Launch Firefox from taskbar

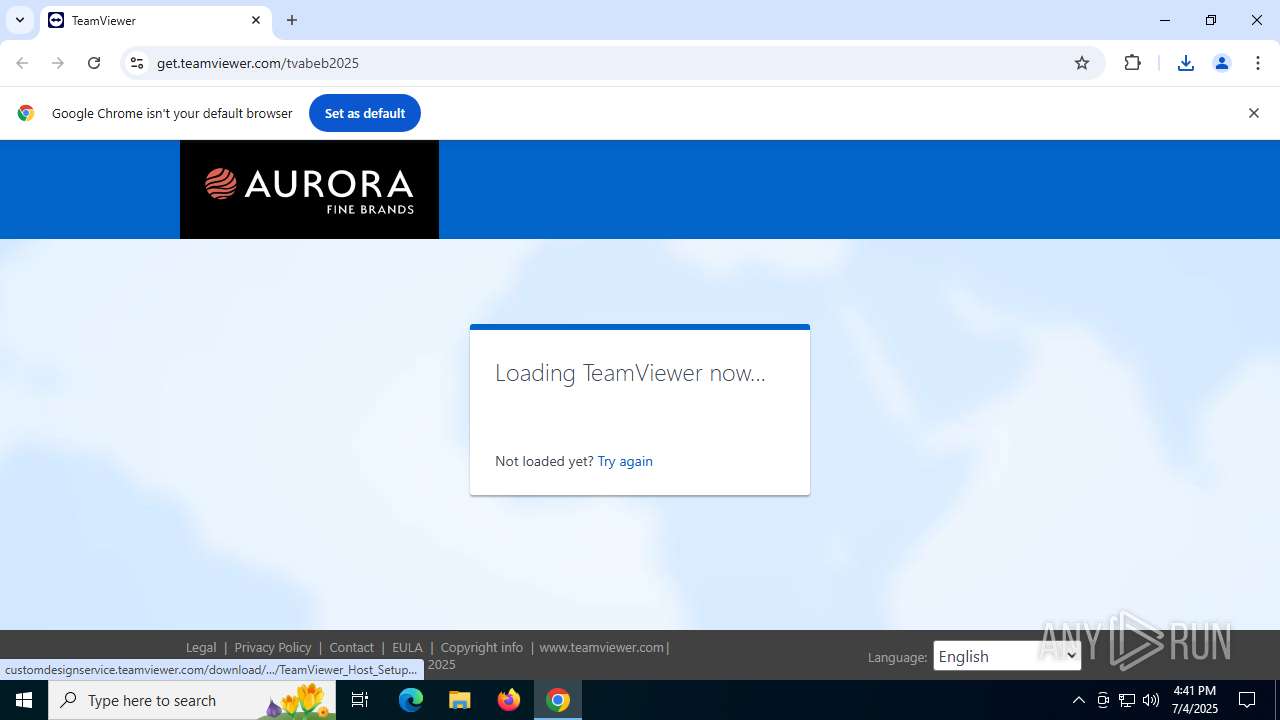click(509, 700)
